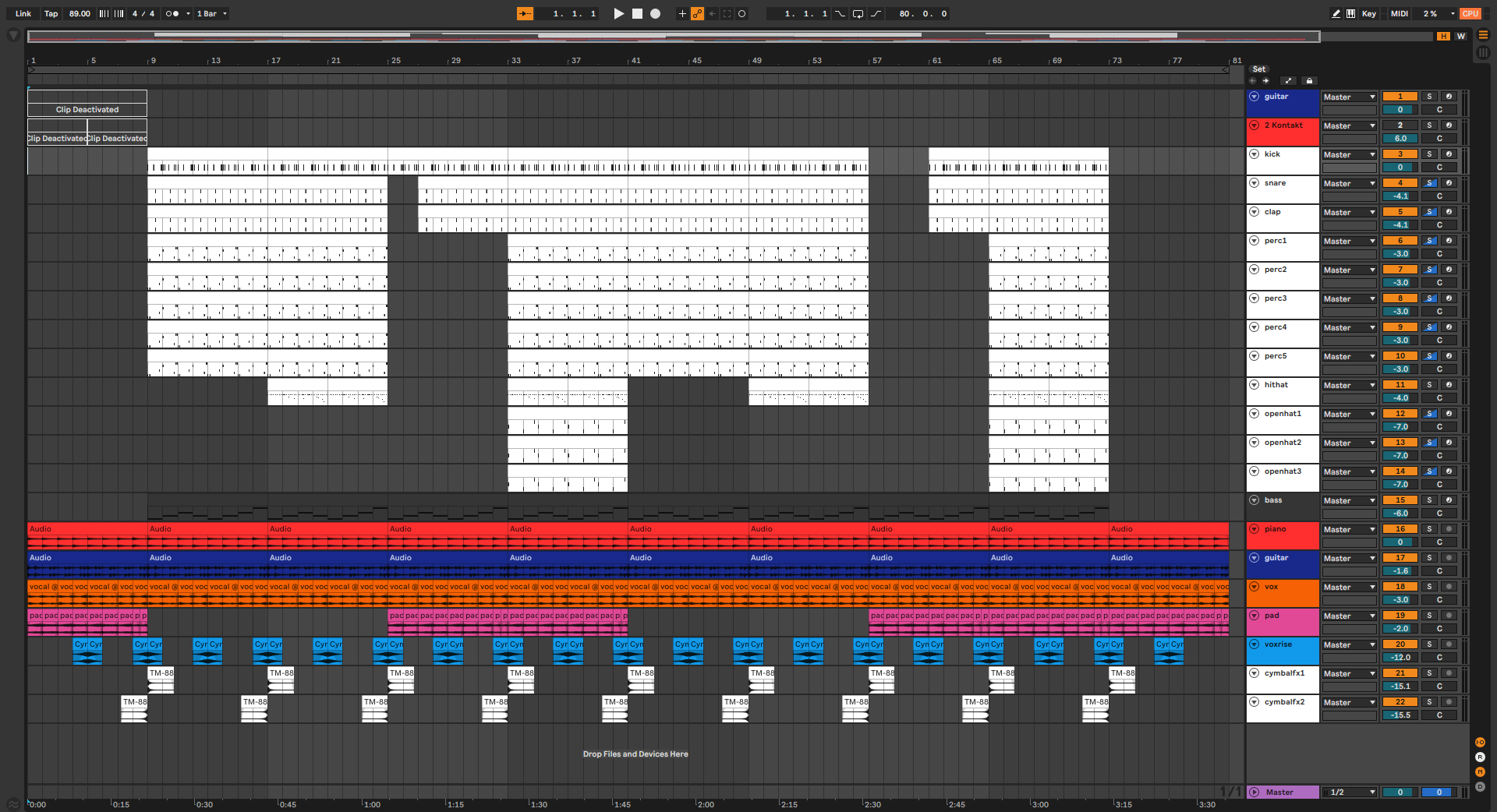The height and width of the screenshot is (812, 1497).
Task: Select the hithat track header
Action: (x=1283, y=392)
